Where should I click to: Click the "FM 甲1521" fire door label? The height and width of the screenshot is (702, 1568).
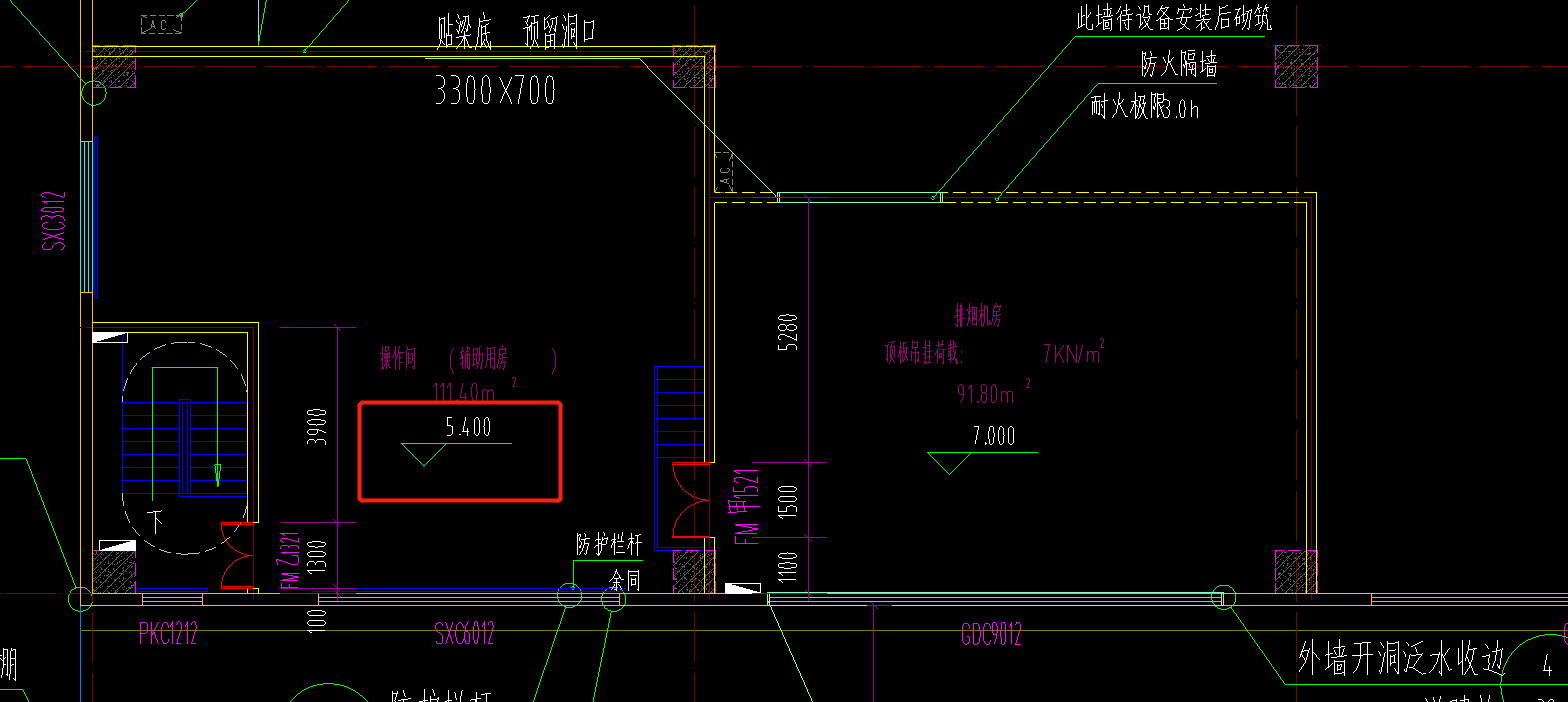(x=747, y=507)
